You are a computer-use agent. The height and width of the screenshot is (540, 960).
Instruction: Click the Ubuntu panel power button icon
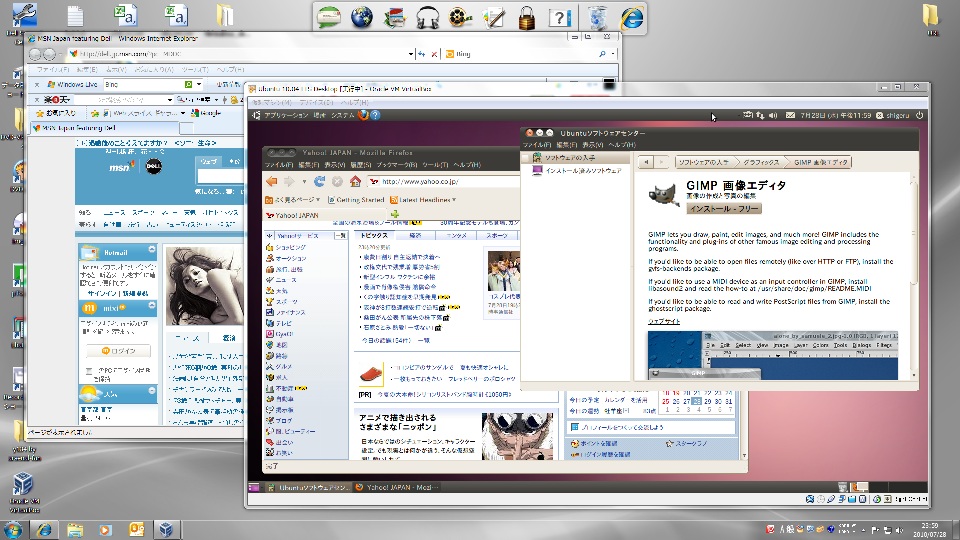(x=919, y=115)
